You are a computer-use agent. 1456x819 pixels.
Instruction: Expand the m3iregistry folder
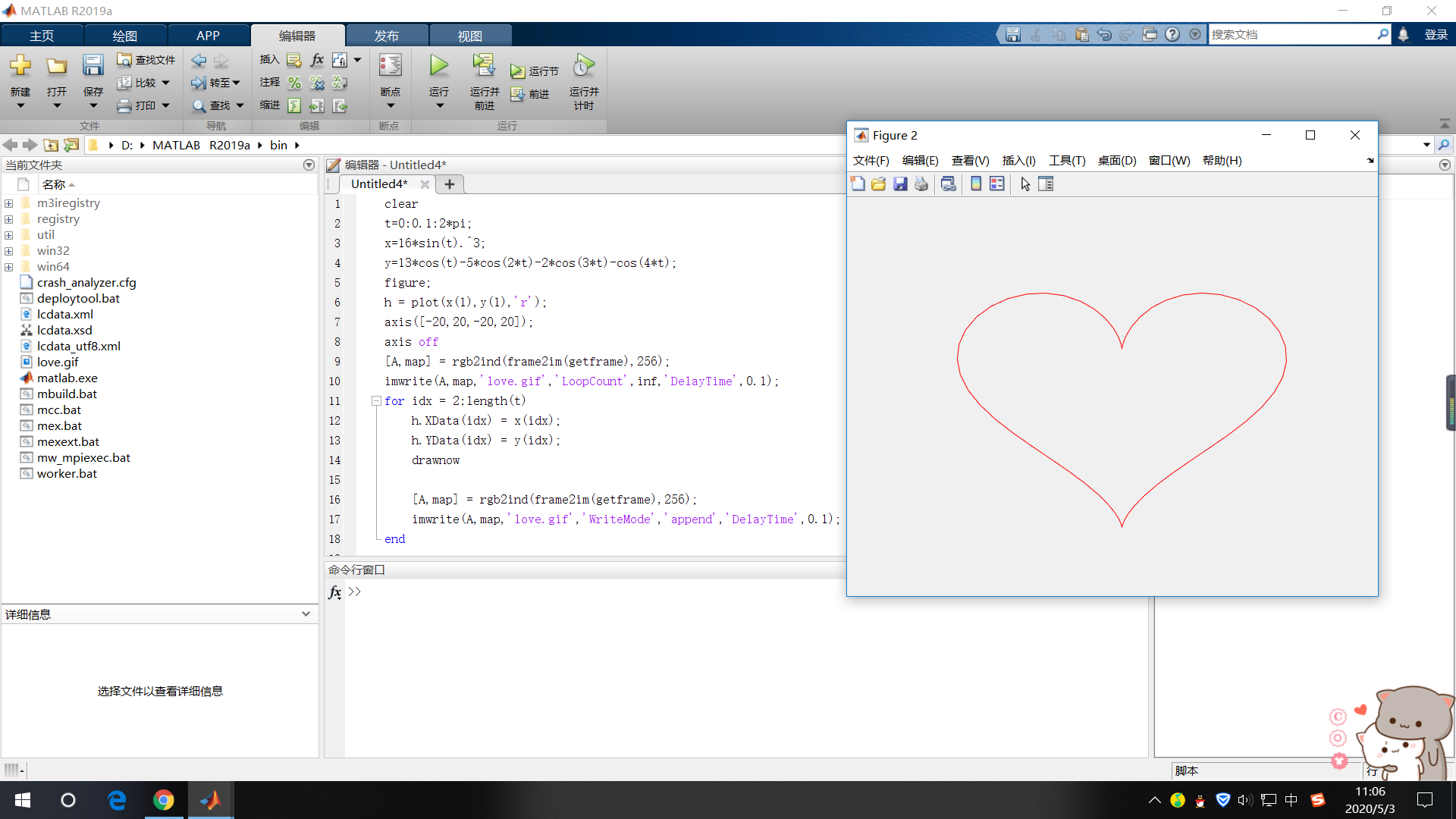pos(9,203)
